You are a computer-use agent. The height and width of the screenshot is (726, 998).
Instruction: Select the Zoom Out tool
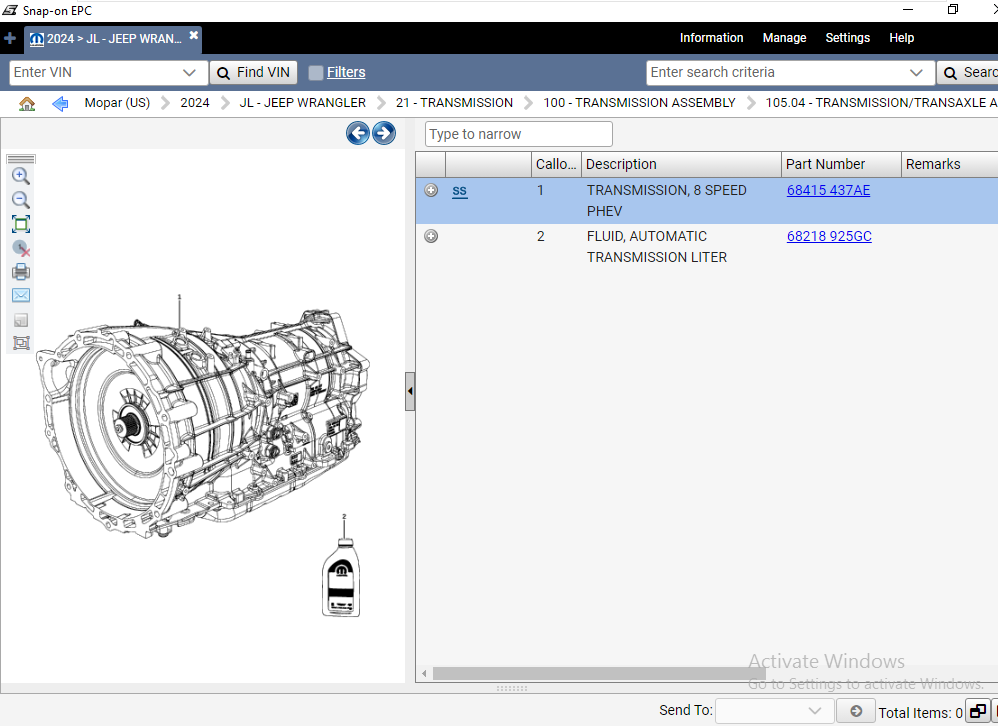pos(21,200)
